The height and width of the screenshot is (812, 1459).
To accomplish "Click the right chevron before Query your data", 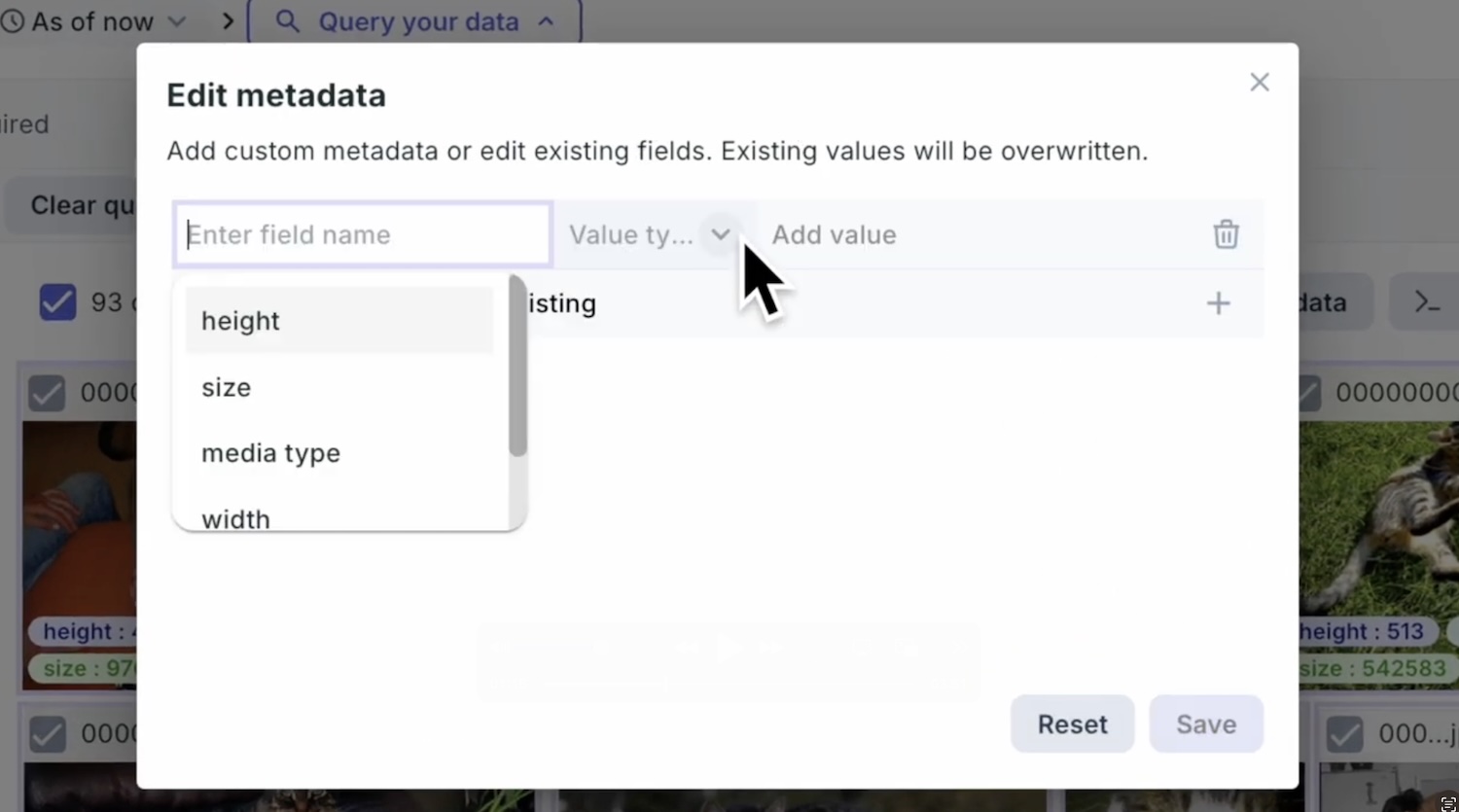I will pos(228,21).
